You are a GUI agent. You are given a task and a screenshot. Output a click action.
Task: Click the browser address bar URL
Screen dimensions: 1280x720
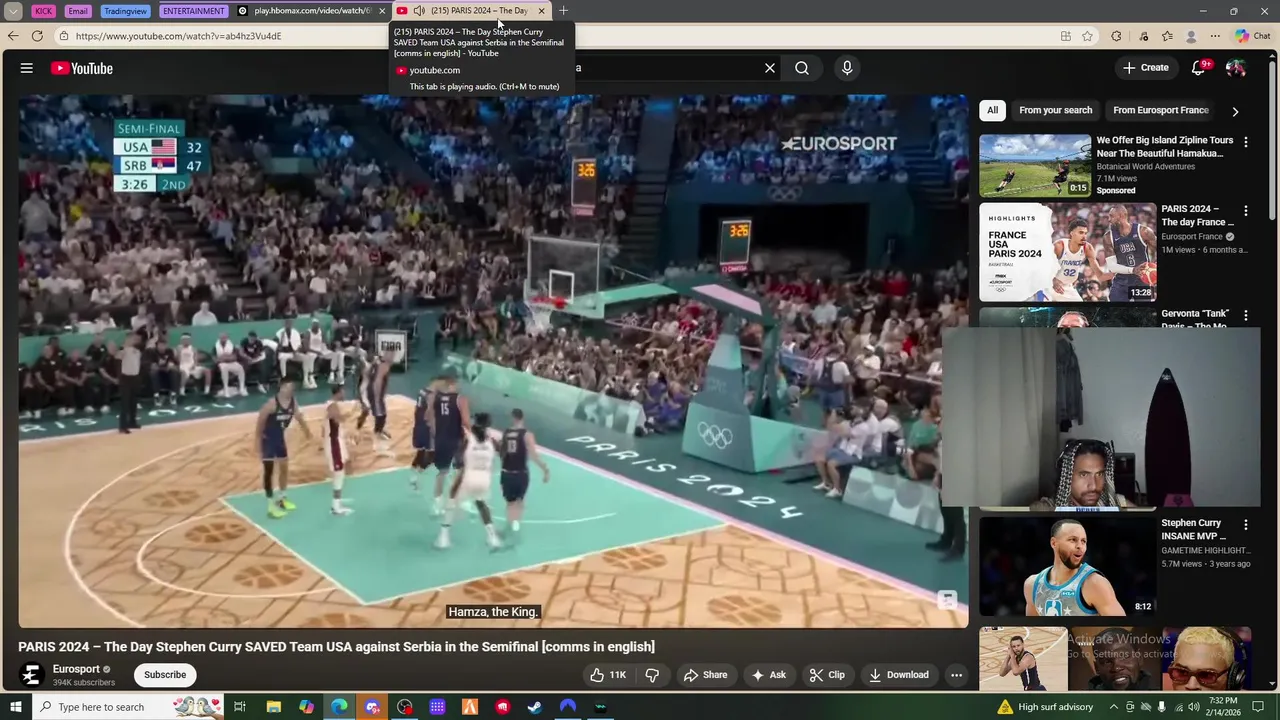click(x=178, y=36)
